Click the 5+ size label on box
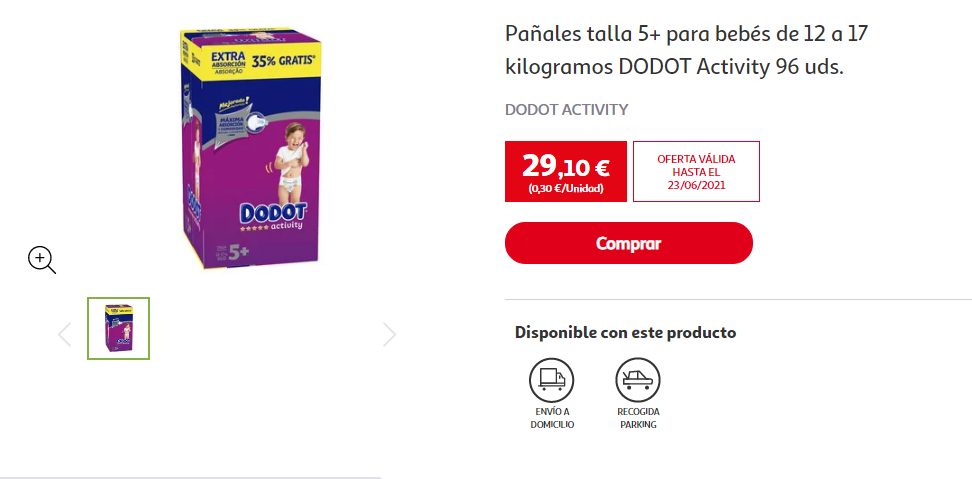This screenshot has height=479, width=972. coord(239,252)
